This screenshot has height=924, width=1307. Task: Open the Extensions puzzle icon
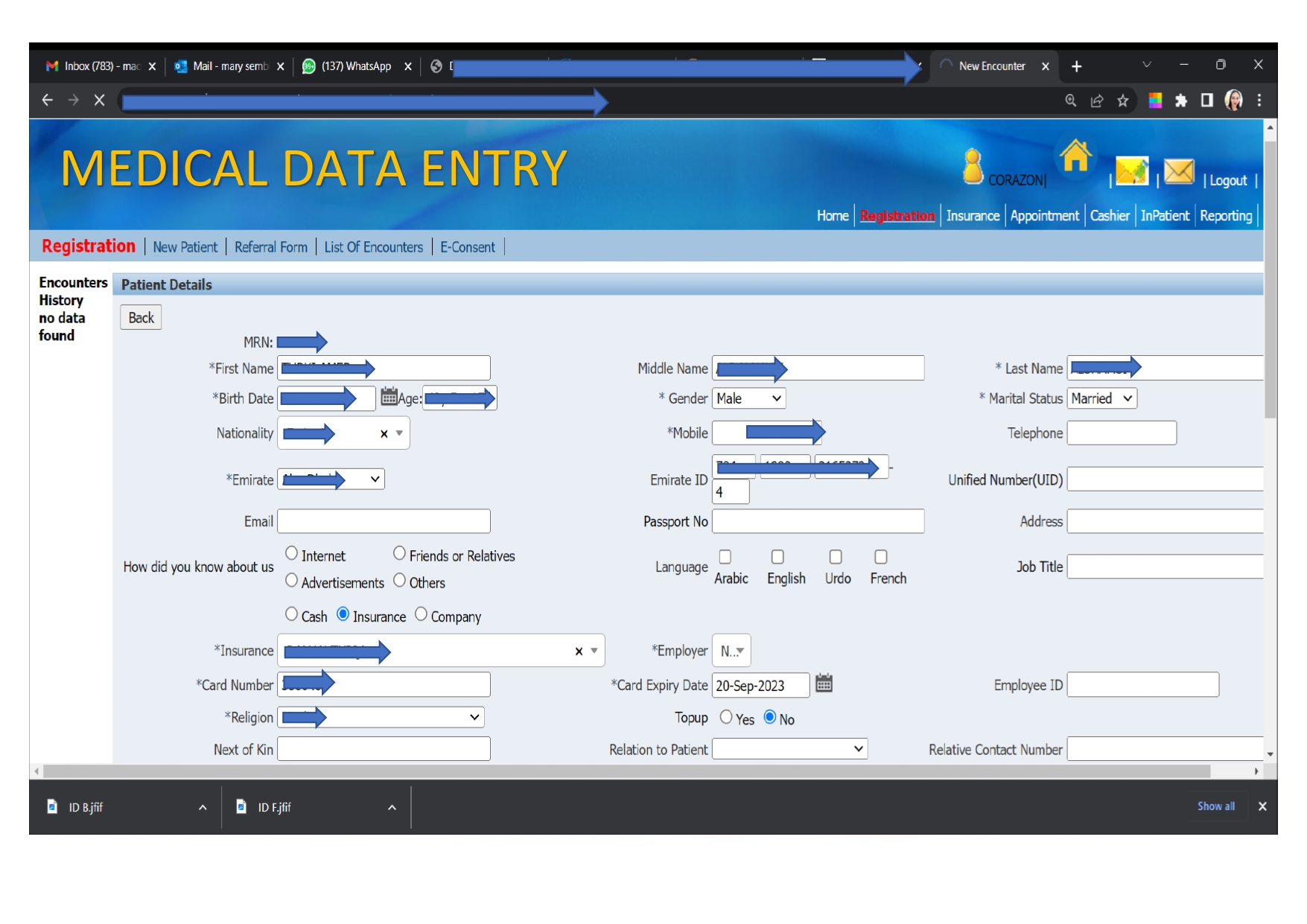[1181, 101]
